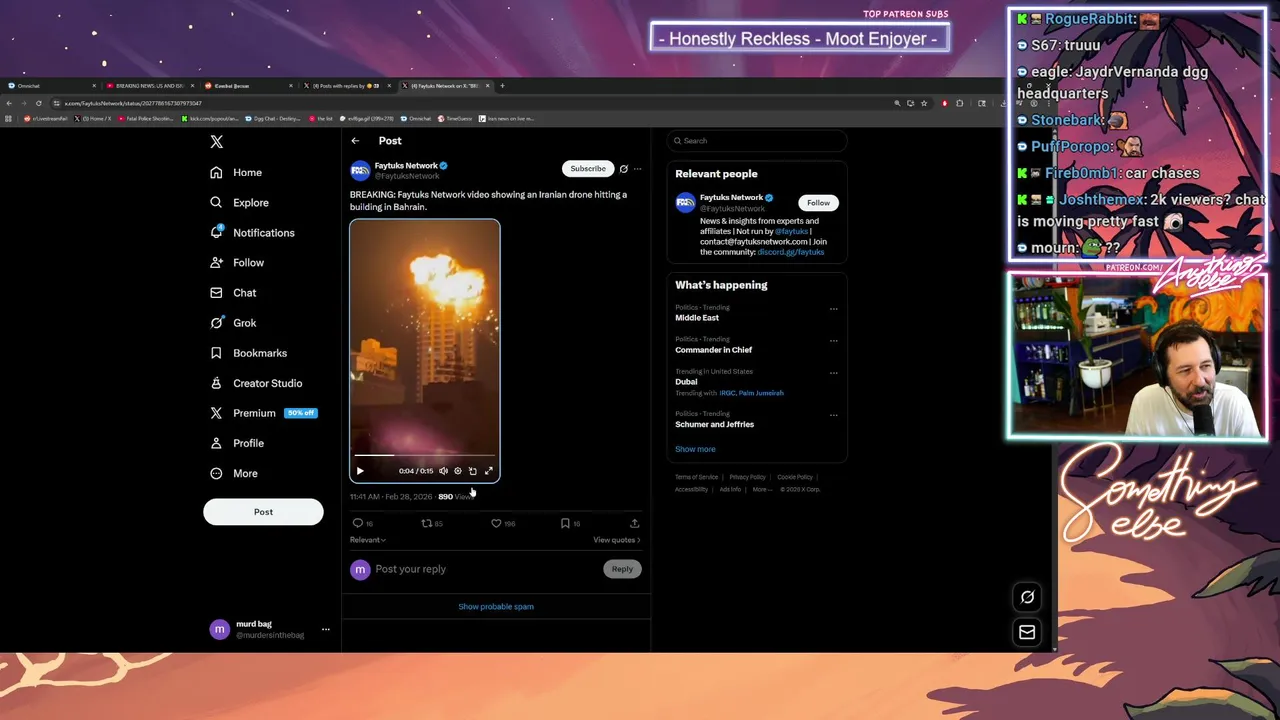Open the post's three-dot more menu
Screen dimensions: 1280x720
tap(637, 169)
